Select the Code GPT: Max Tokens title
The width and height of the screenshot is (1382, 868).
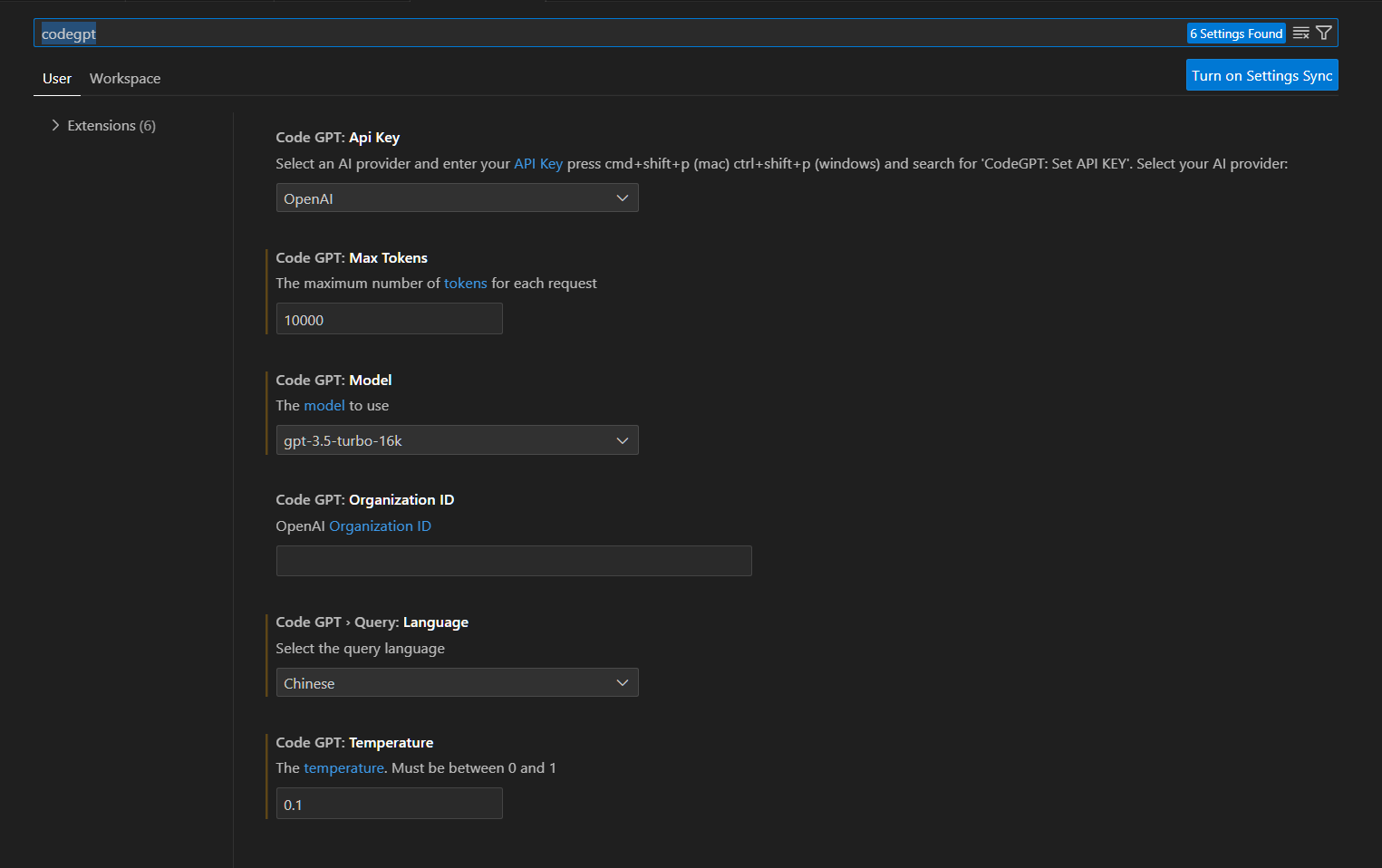(x=352, y=258)
